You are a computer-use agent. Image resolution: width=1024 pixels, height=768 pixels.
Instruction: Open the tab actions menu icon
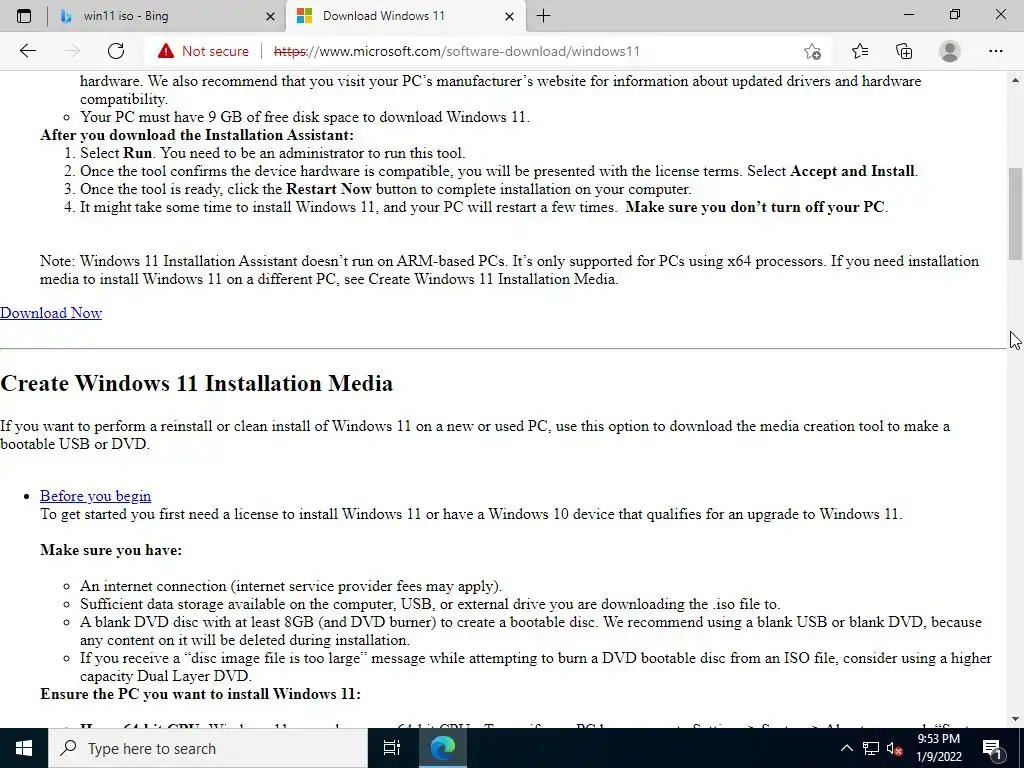(x=24, y=16)
